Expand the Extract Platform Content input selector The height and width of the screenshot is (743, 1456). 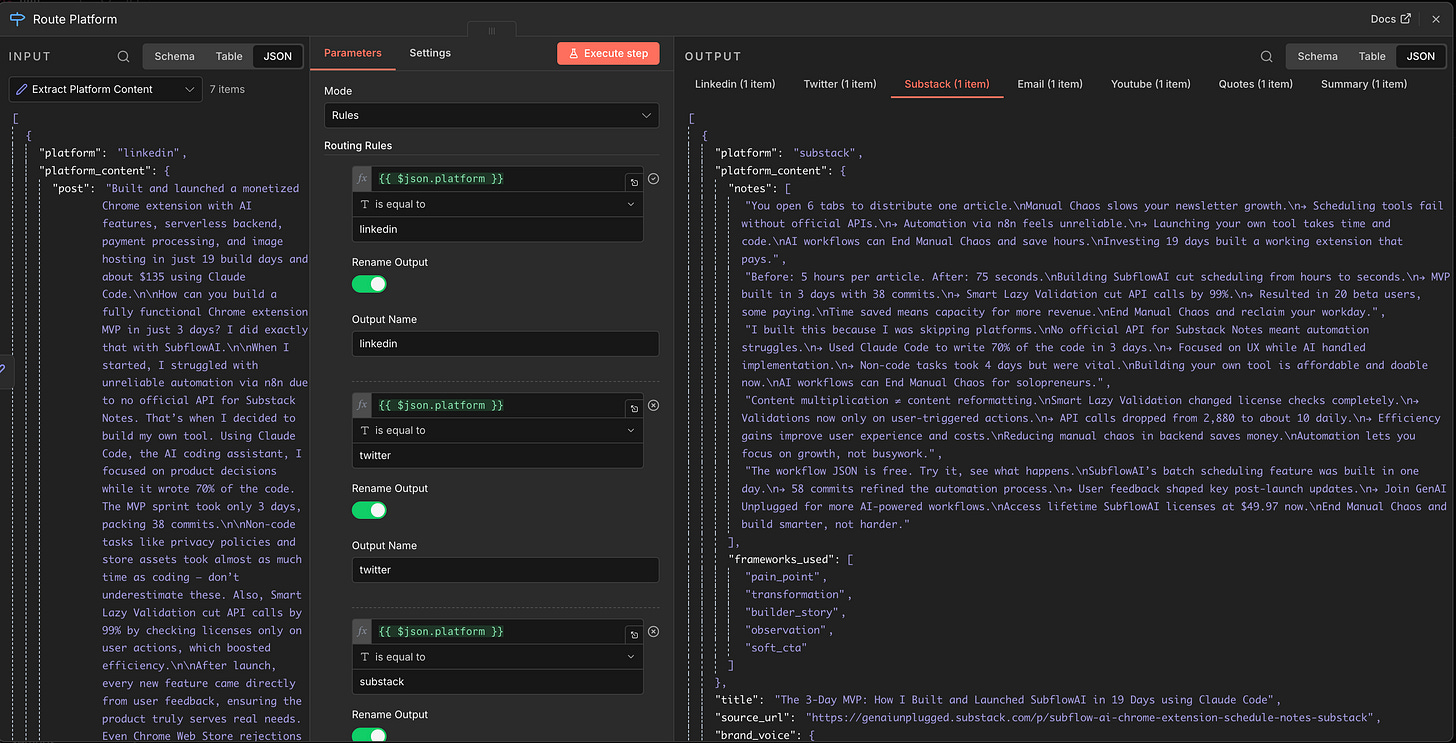pos(190,89)
